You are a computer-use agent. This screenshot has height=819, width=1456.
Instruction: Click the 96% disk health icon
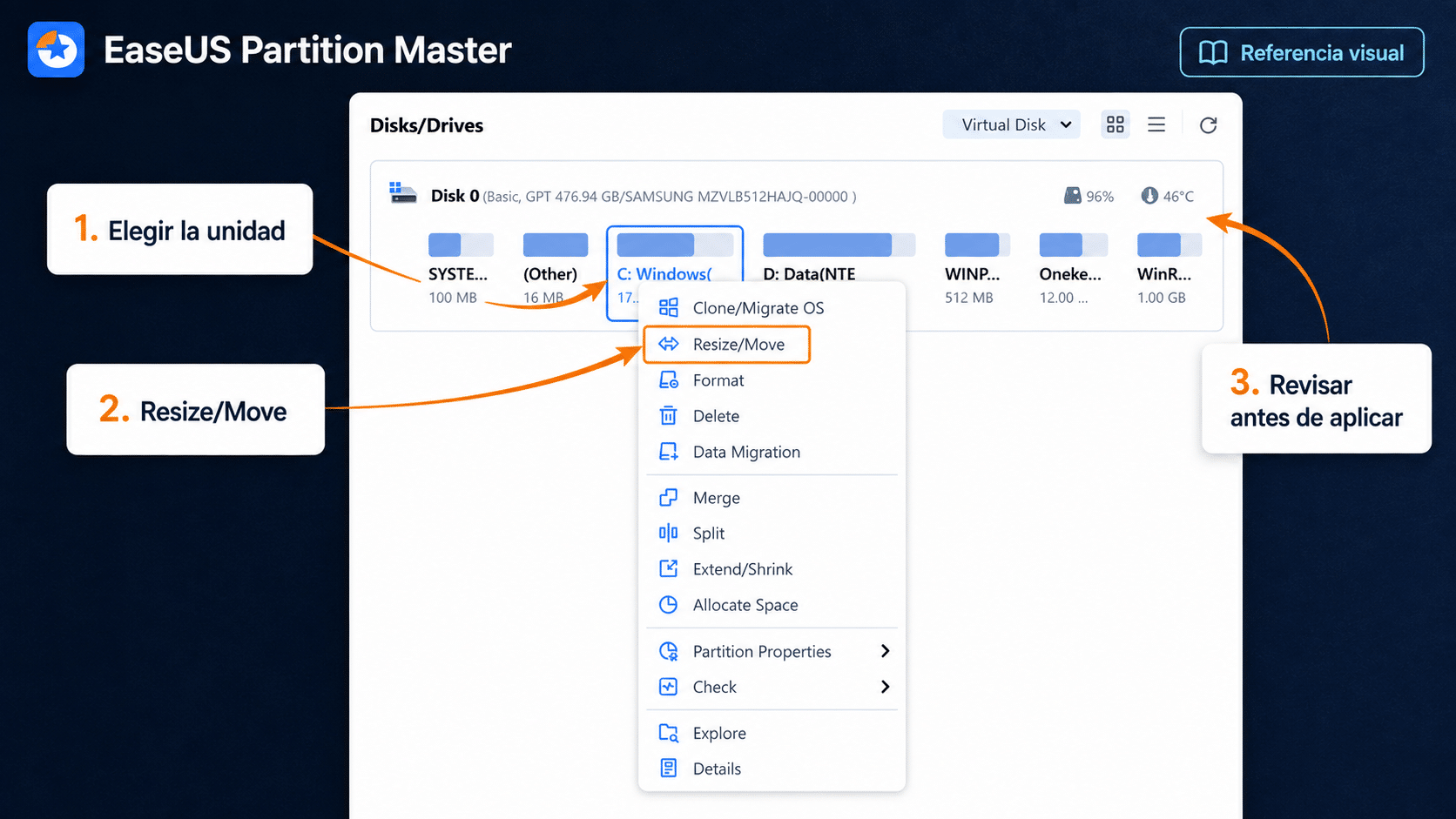coord(1073,196)
